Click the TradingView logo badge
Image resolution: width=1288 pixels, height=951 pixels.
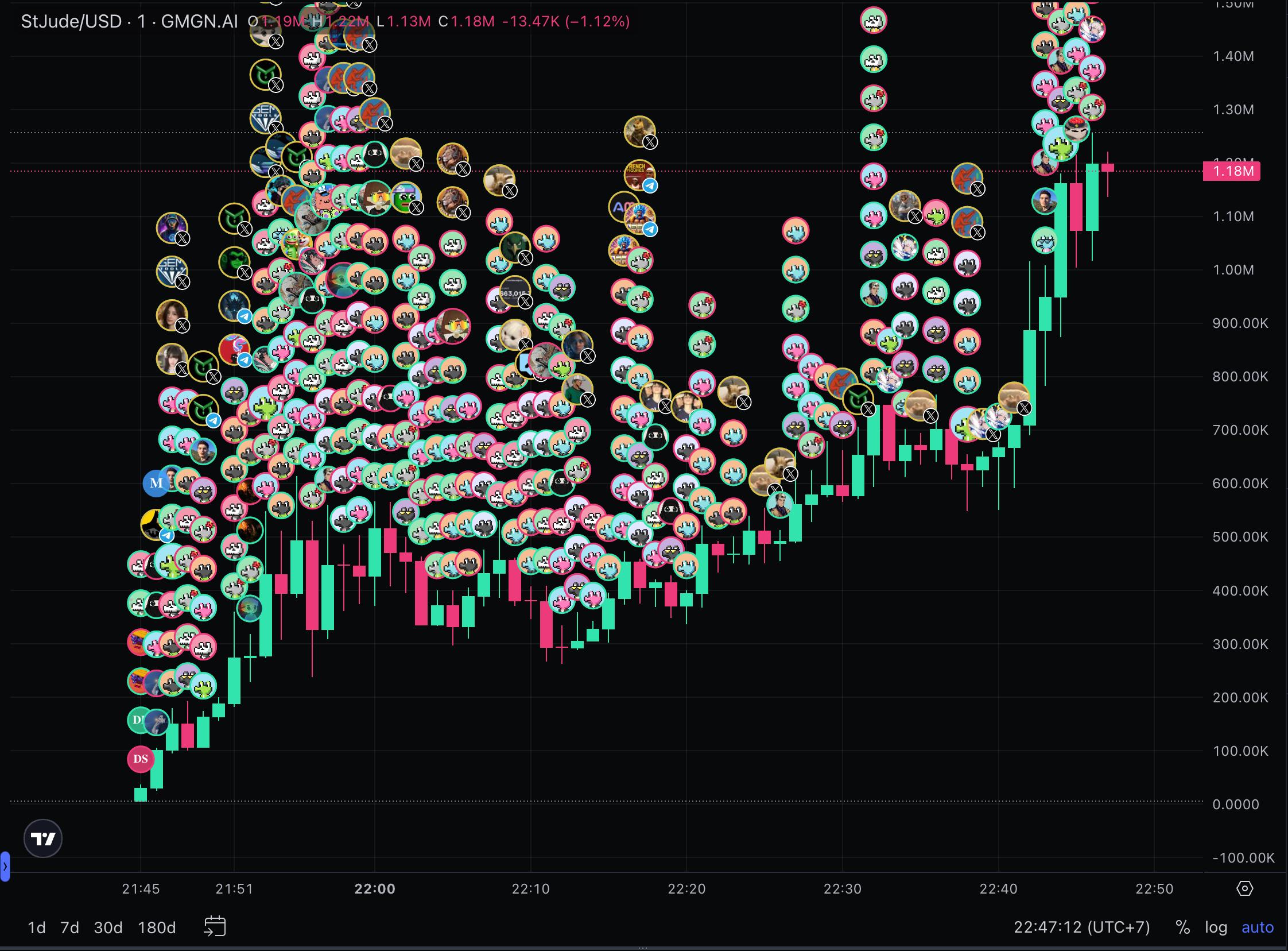[43, 839]
